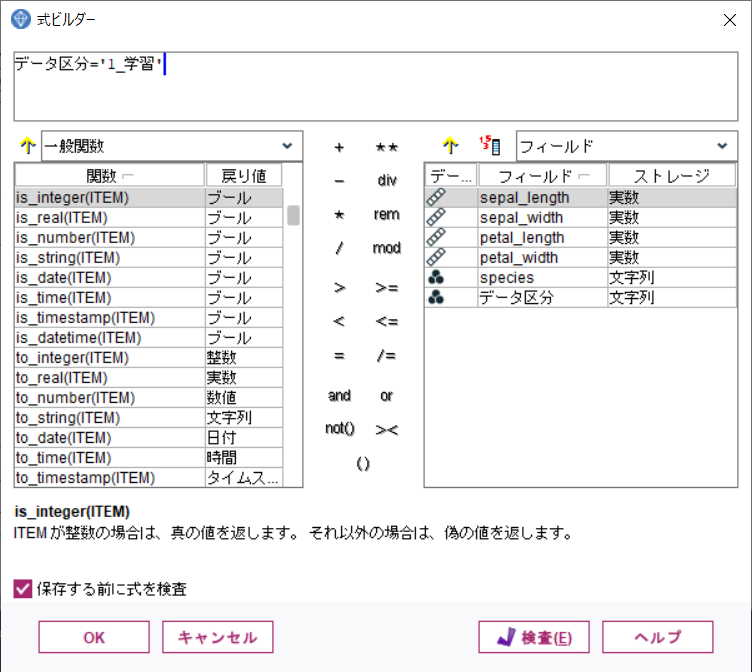Insert the rem operator

(387, 214)
